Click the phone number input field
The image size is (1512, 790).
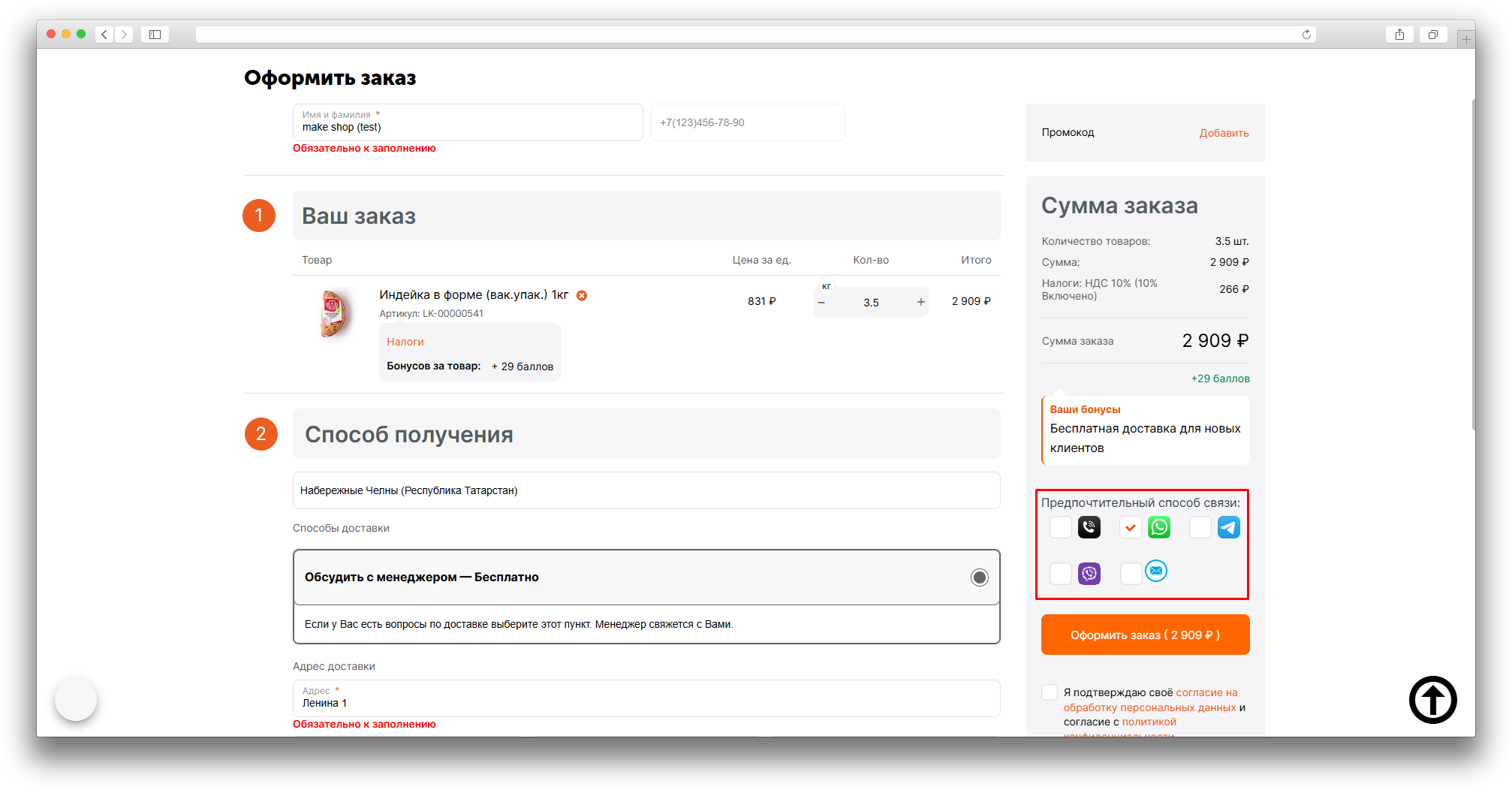747,122
